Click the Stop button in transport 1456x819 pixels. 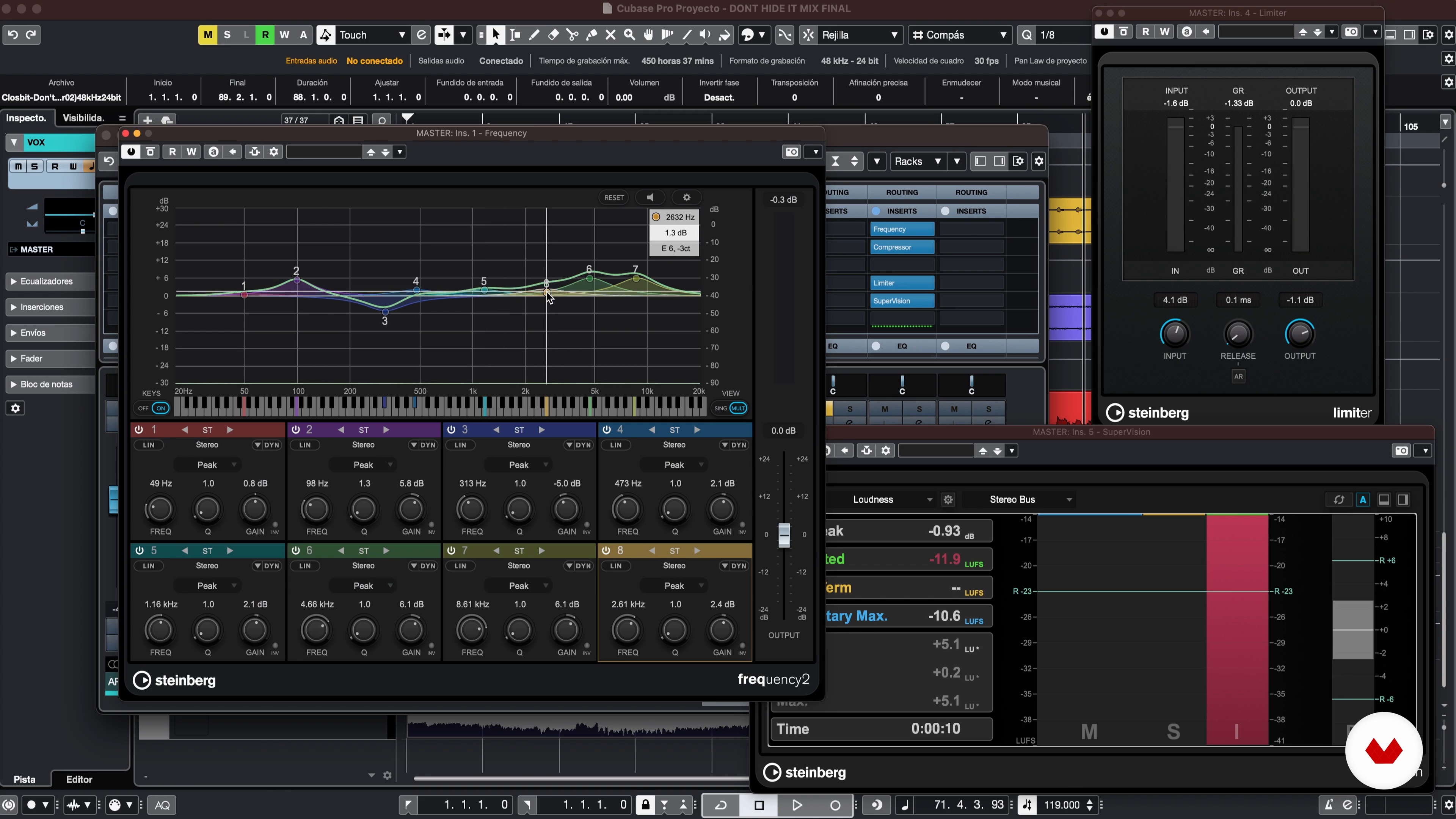[x=759, y=805]
